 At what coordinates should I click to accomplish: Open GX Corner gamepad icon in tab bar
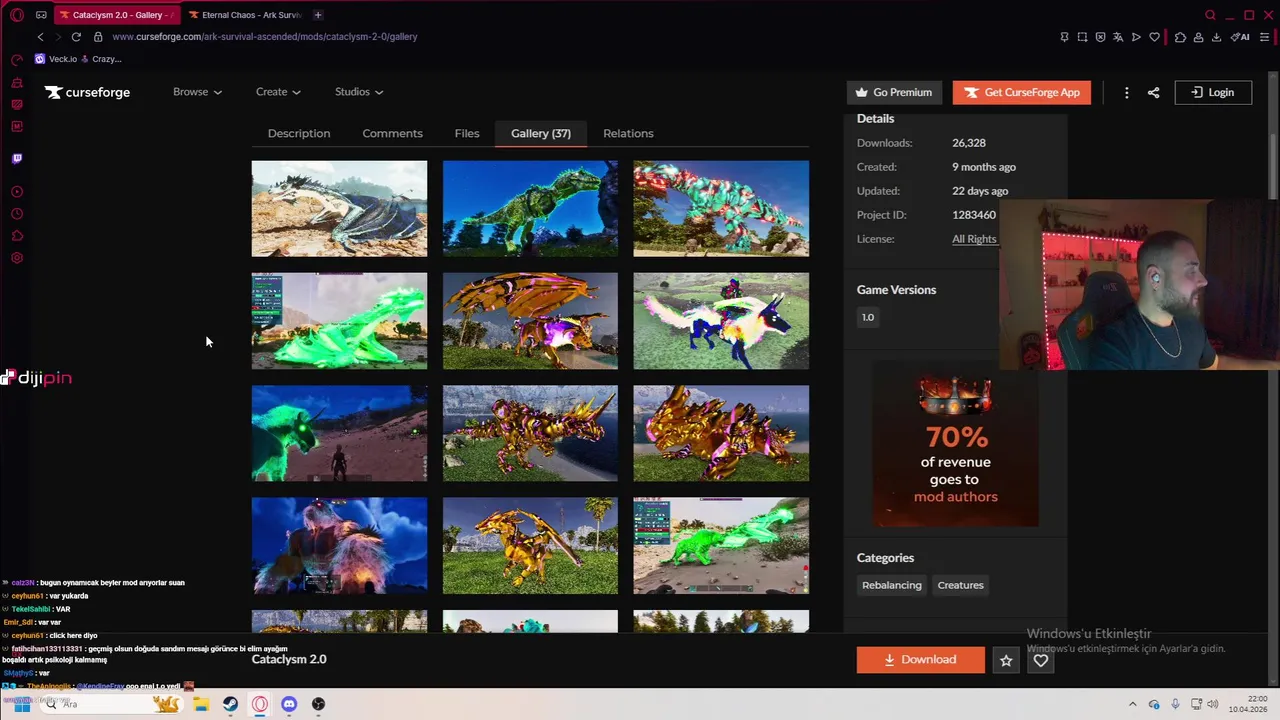coord(41,15)
